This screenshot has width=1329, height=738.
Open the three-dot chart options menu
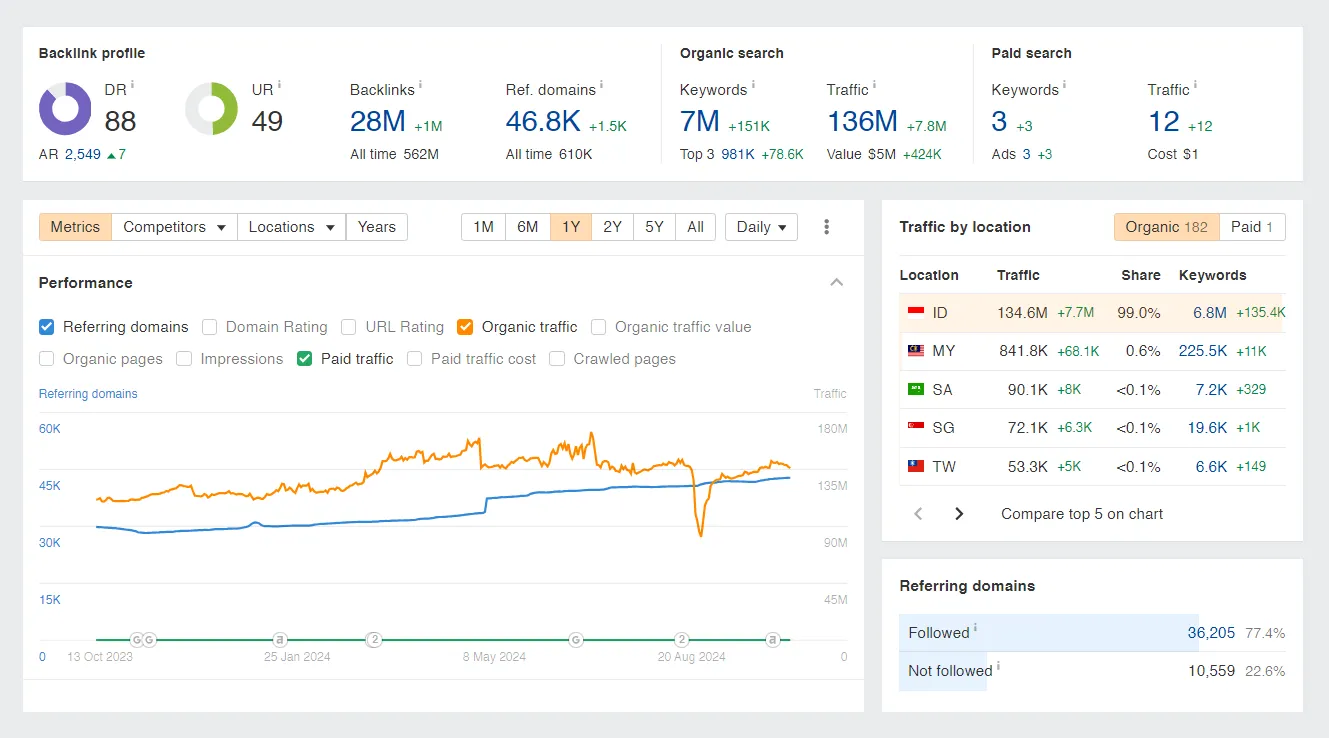[826, 227]
